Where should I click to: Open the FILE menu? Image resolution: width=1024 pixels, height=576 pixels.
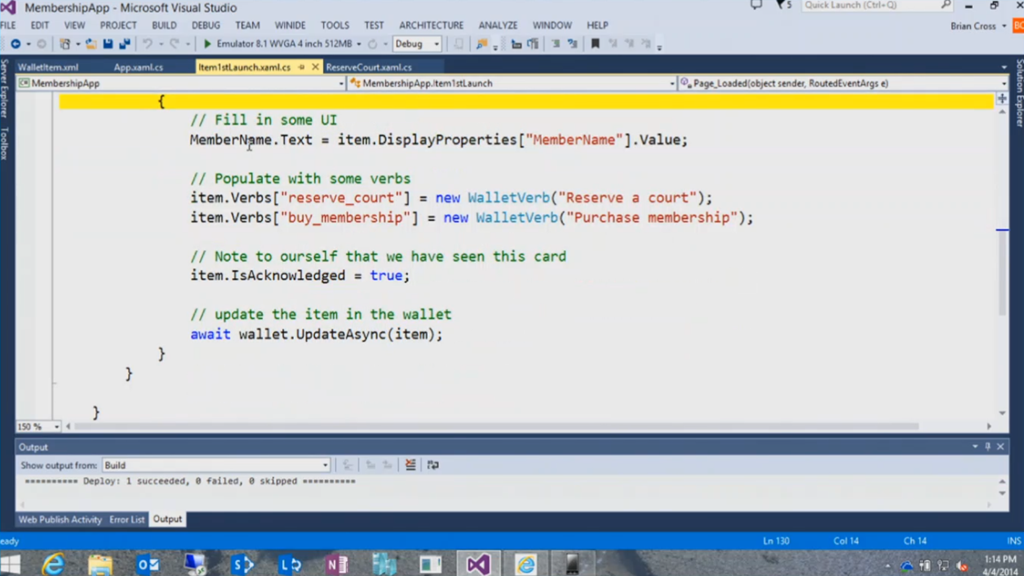coord(8,25)
